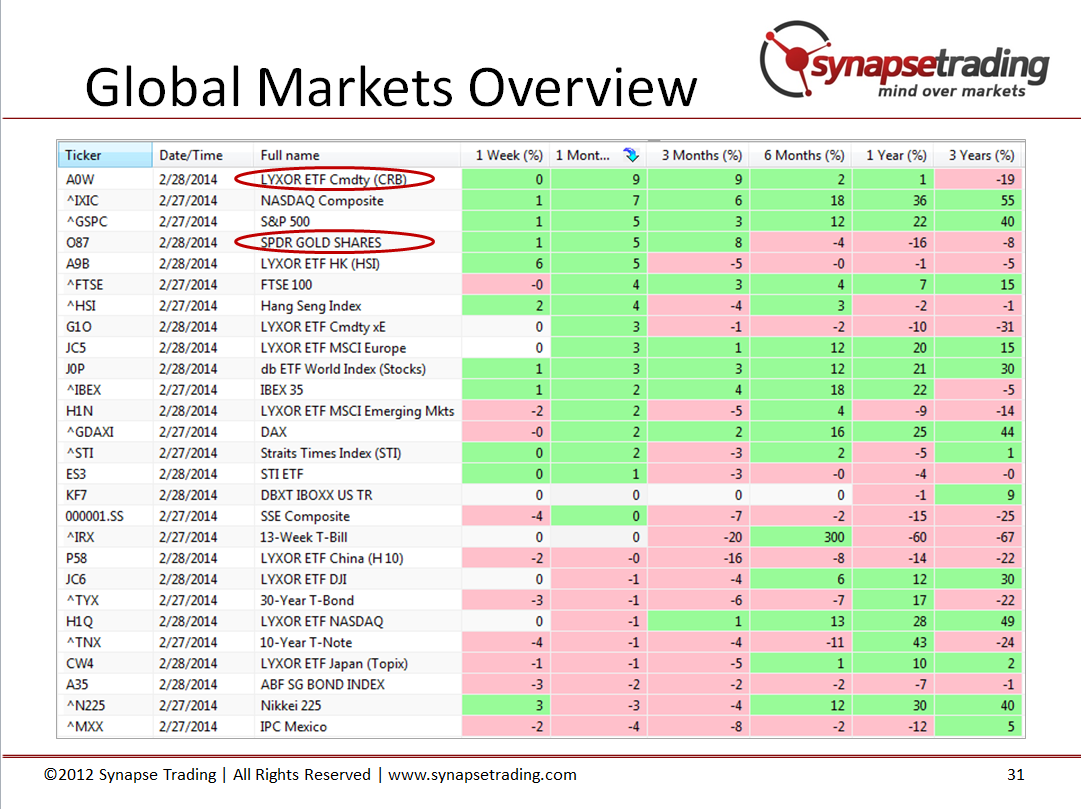Click the sort arrow in 1 Month column
1081x809 pixels.
630,155
